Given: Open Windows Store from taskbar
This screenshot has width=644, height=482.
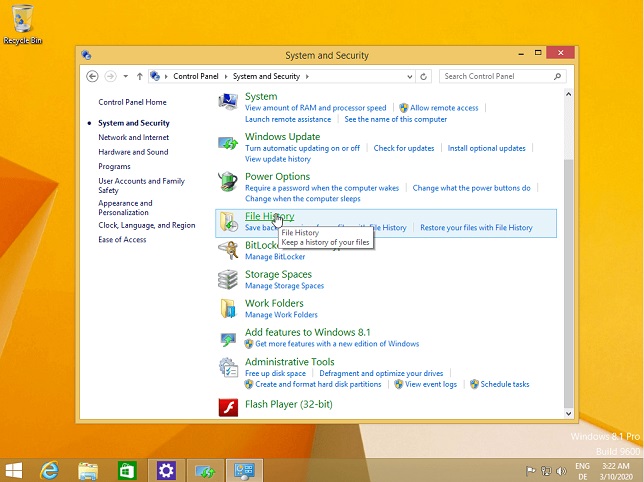Looking at the screenshot, I should (x=126, y=471).
